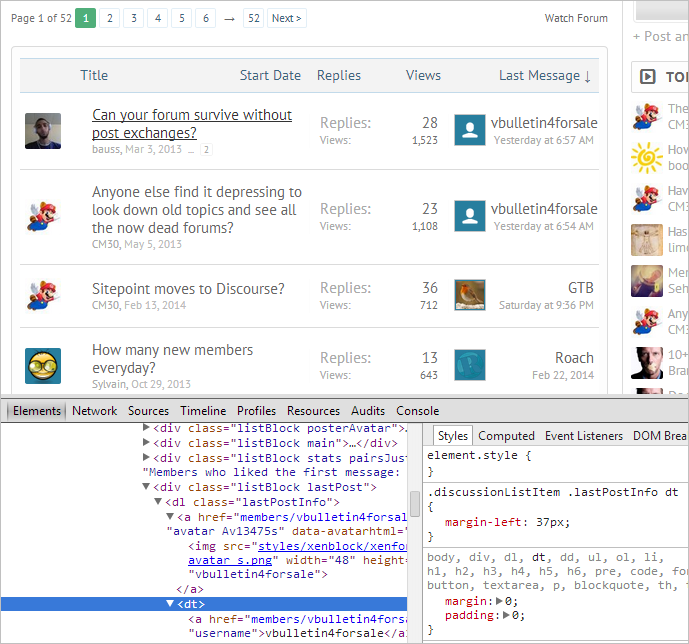689x644 pixels.
Task: Click default avatar icon next to 'Yesterday at 6:54 AM'
Action: coord(470,216)
